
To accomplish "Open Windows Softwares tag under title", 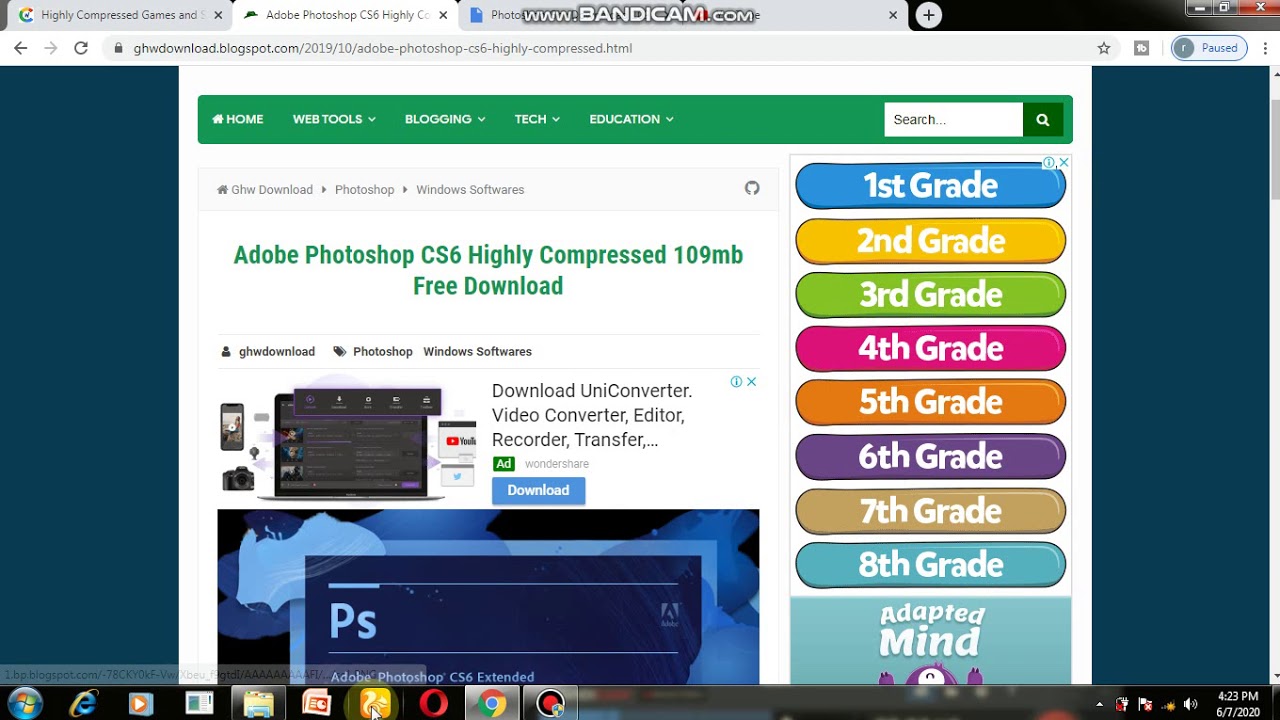I will [x=477, y=351].
